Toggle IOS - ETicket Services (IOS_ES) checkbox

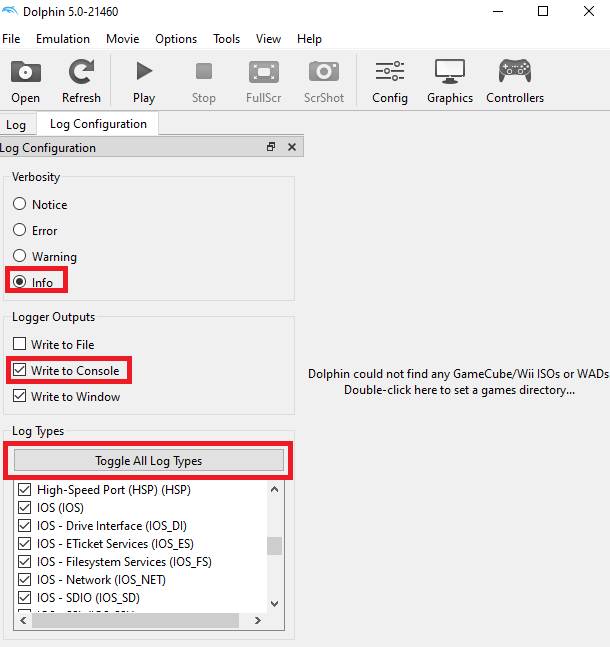coord(25,543)
